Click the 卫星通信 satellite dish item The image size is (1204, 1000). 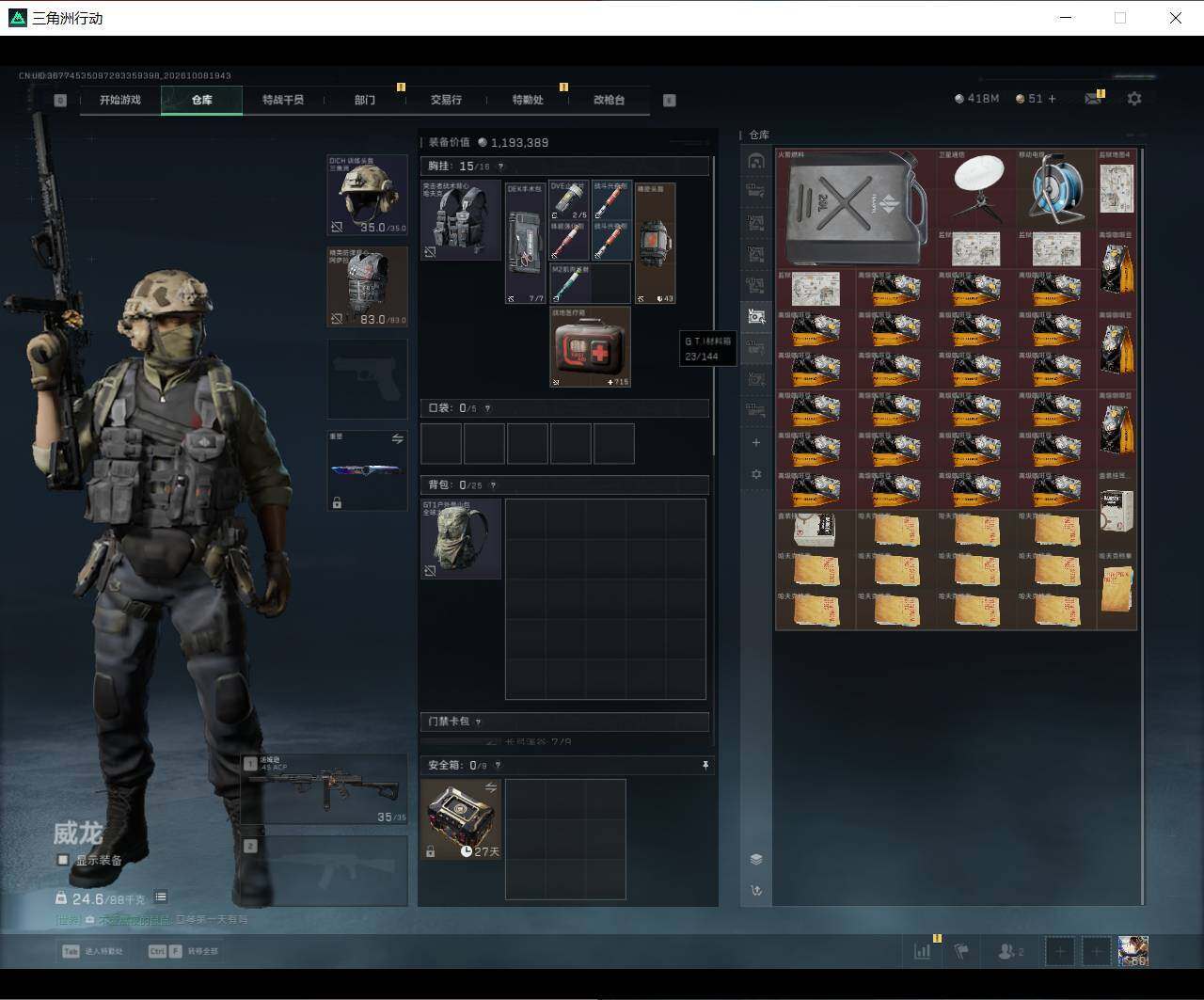pyautogui.click(x=975, y=188)
